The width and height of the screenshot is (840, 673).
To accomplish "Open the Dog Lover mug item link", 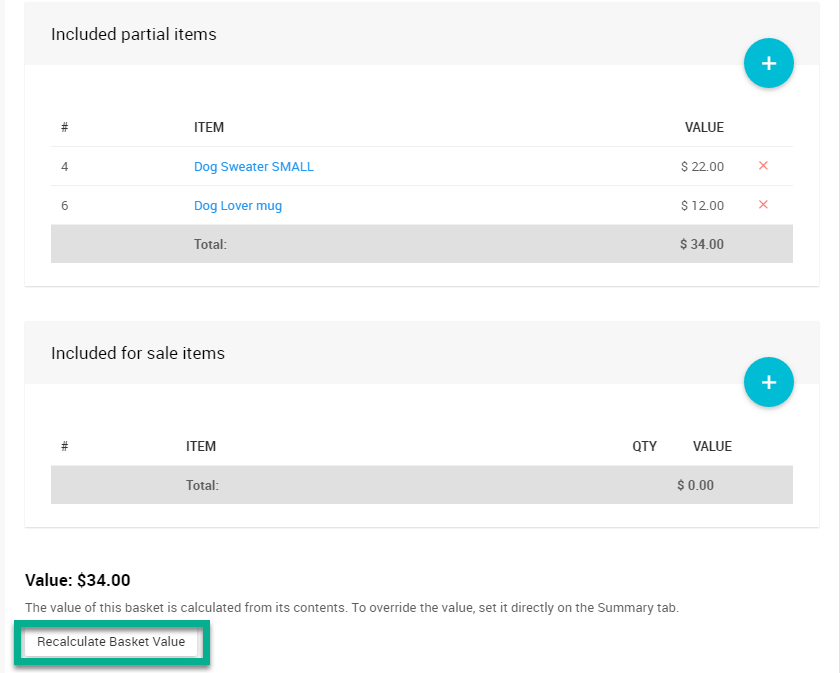I will click(x=238, y=206).
